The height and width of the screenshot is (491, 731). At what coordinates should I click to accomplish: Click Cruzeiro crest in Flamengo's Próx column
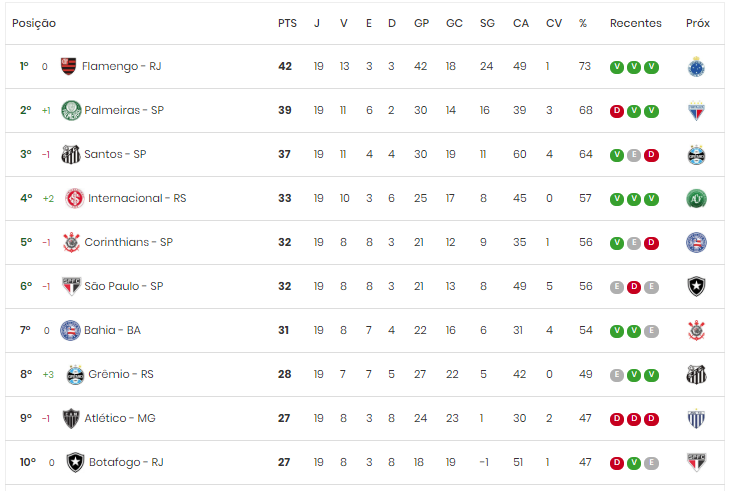(696, 67)
